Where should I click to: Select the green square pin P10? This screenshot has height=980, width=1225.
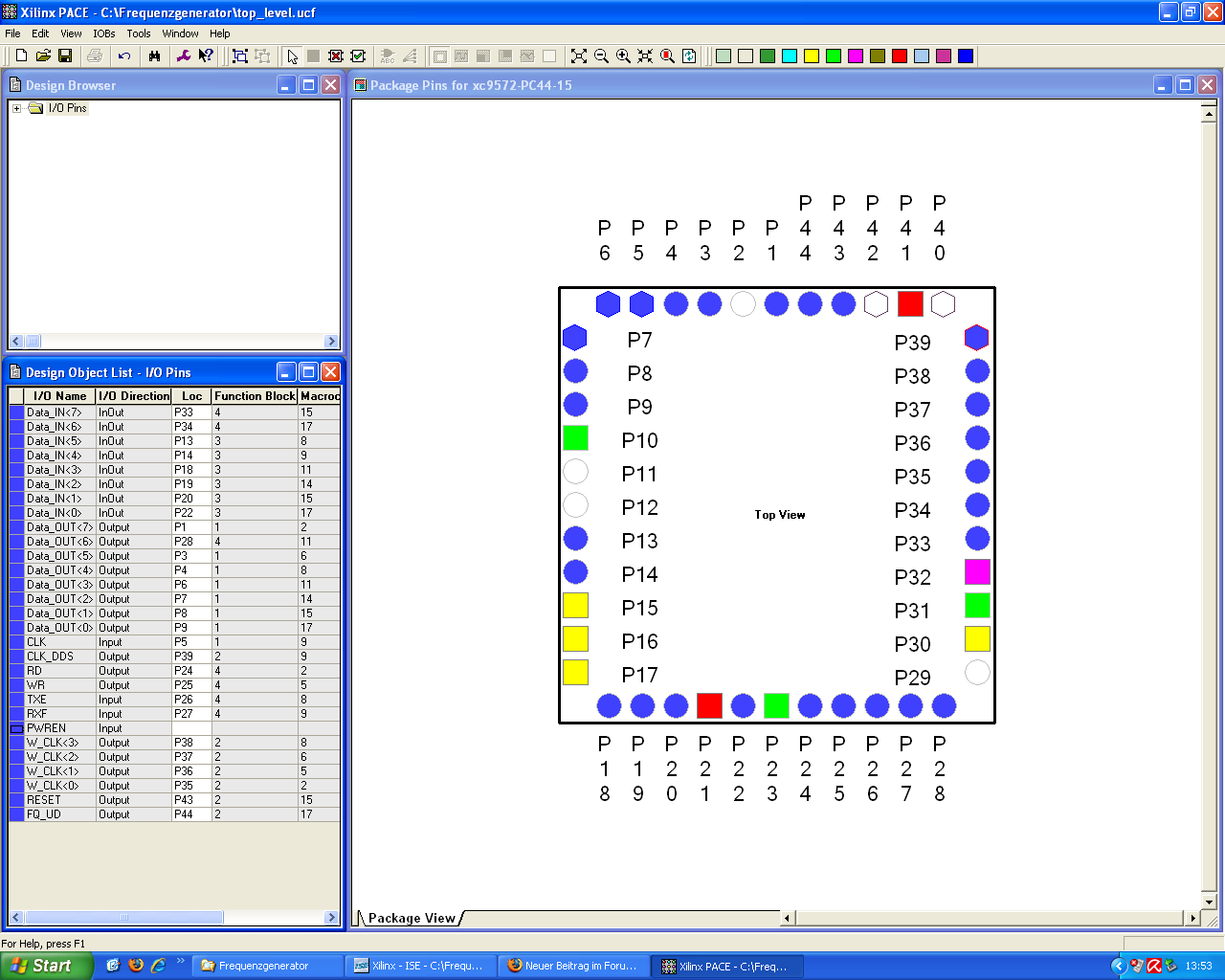click(x=575, y=438)
